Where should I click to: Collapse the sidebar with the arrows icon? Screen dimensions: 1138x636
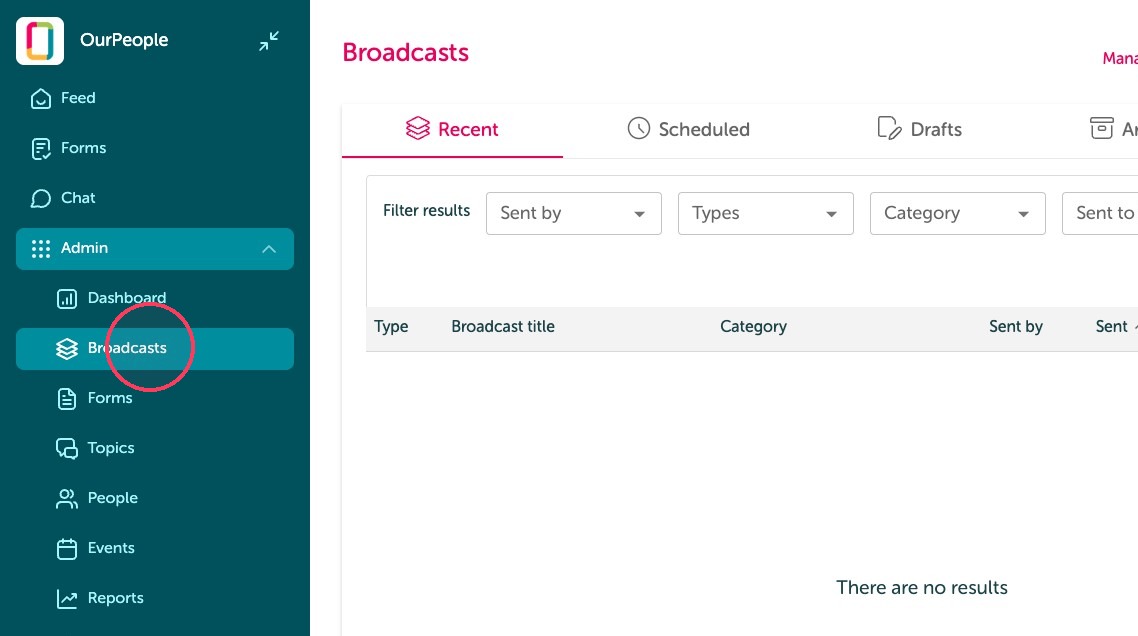(x=269, y=41)
